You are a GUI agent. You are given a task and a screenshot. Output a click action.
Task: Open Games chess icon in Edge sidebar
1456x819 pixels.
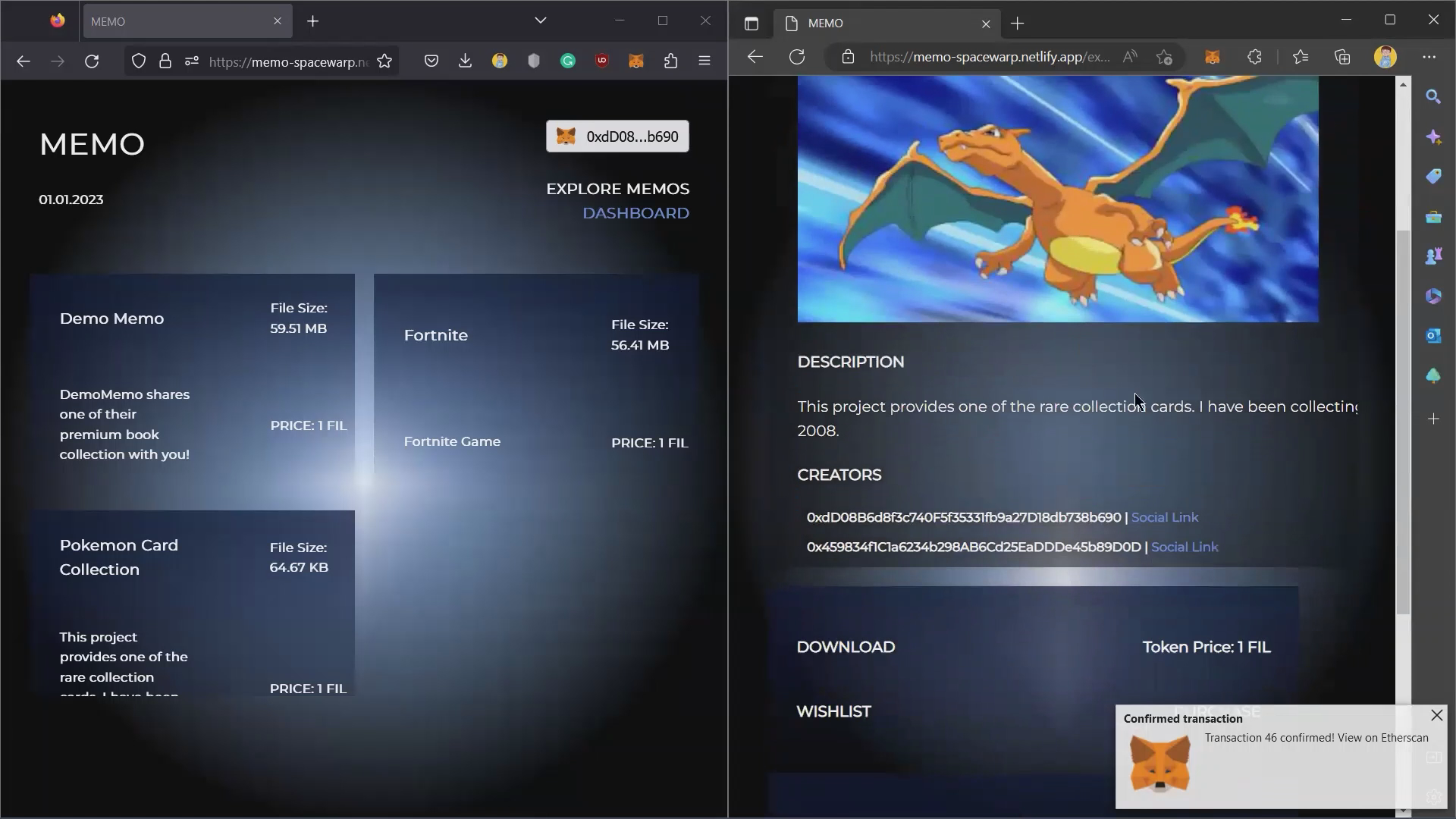click(x=1433, y=256)
